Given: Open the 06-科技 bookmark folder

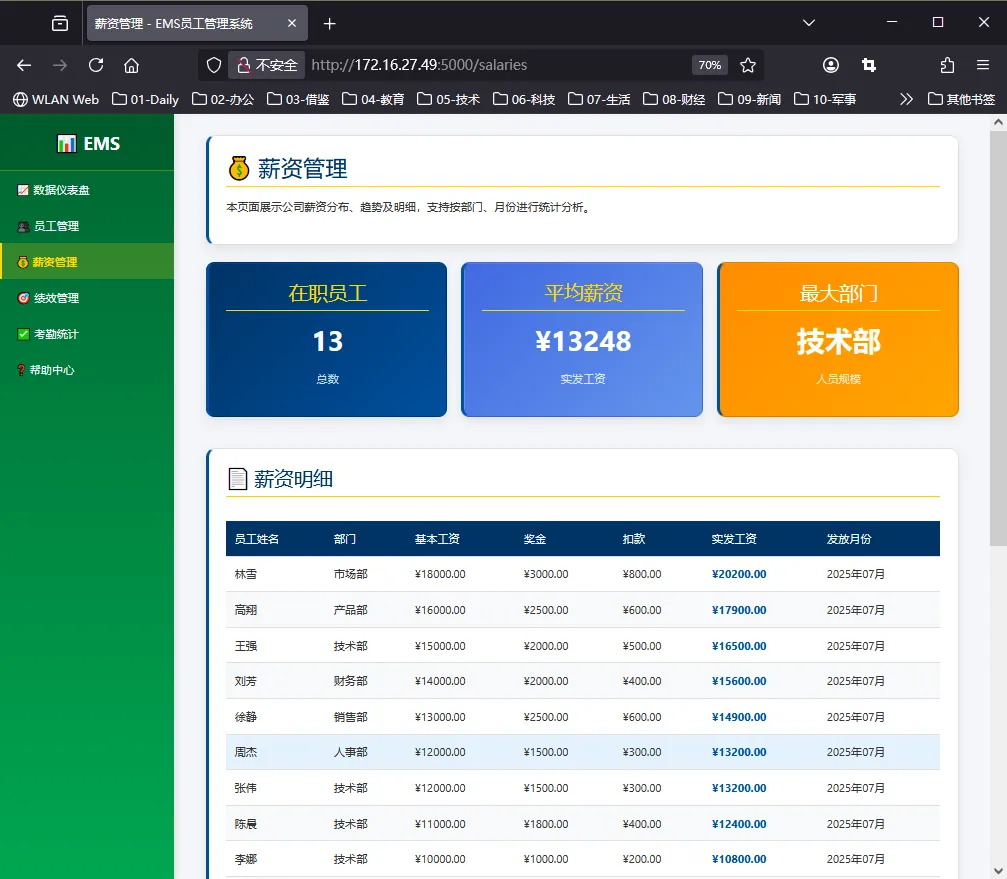Looking at the screenshot, I should point(523,99).
